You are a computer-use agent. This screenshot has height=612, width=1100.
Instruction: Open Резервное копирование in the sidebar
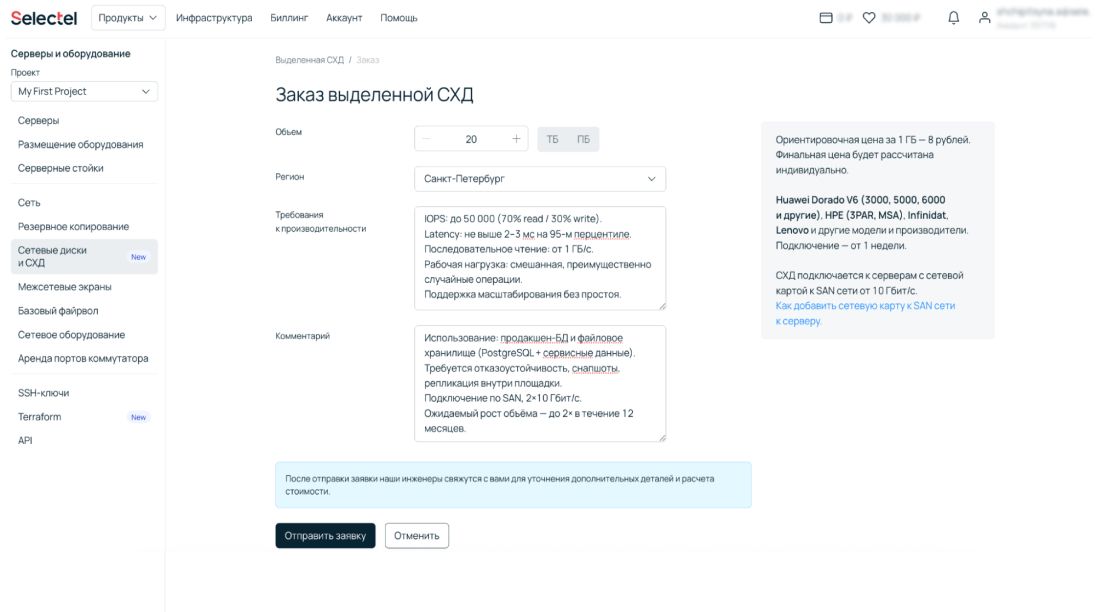73,226
